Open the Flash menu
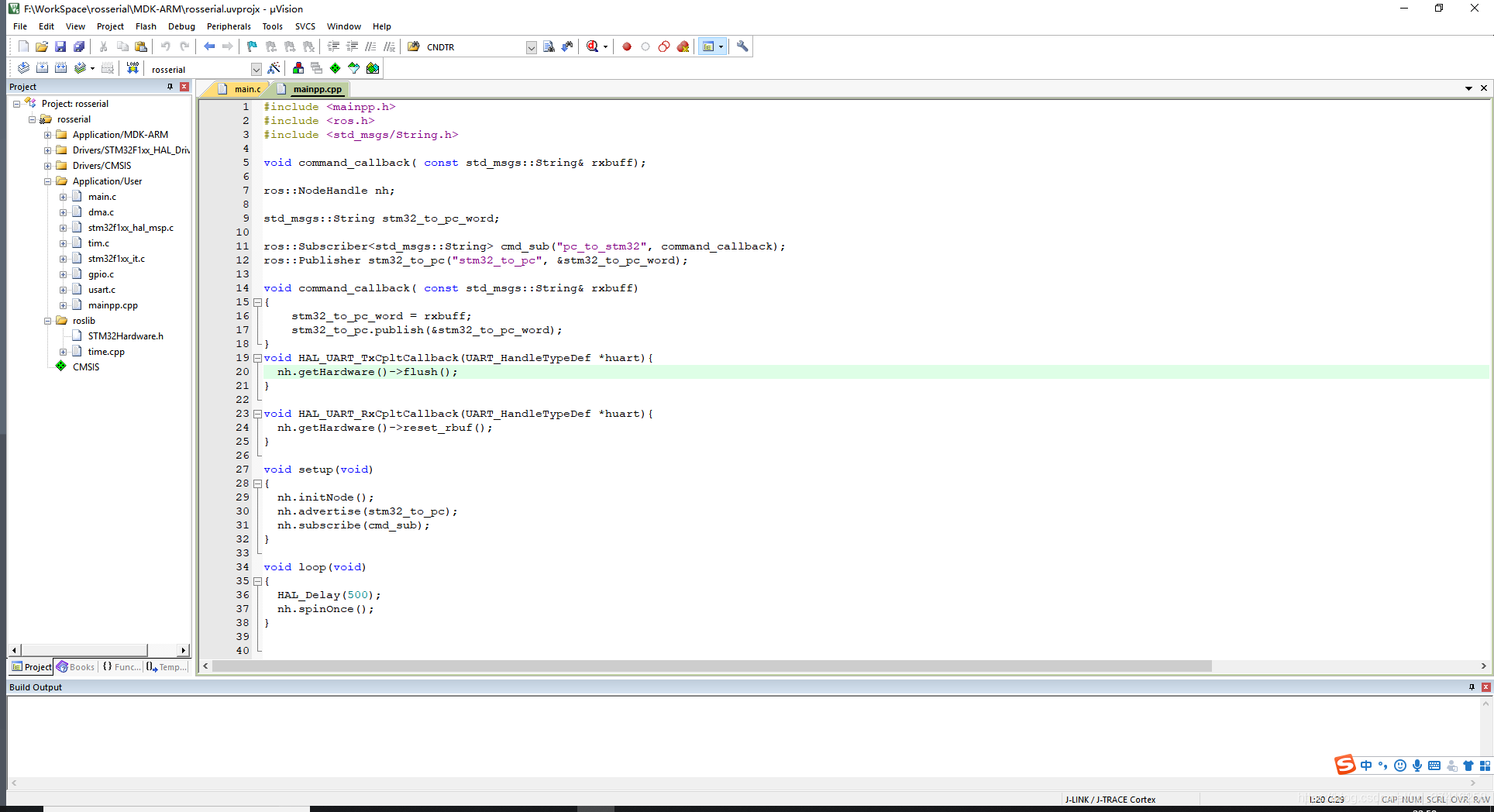Screen dimensions: 1494x812 click(x=146, y=26)
